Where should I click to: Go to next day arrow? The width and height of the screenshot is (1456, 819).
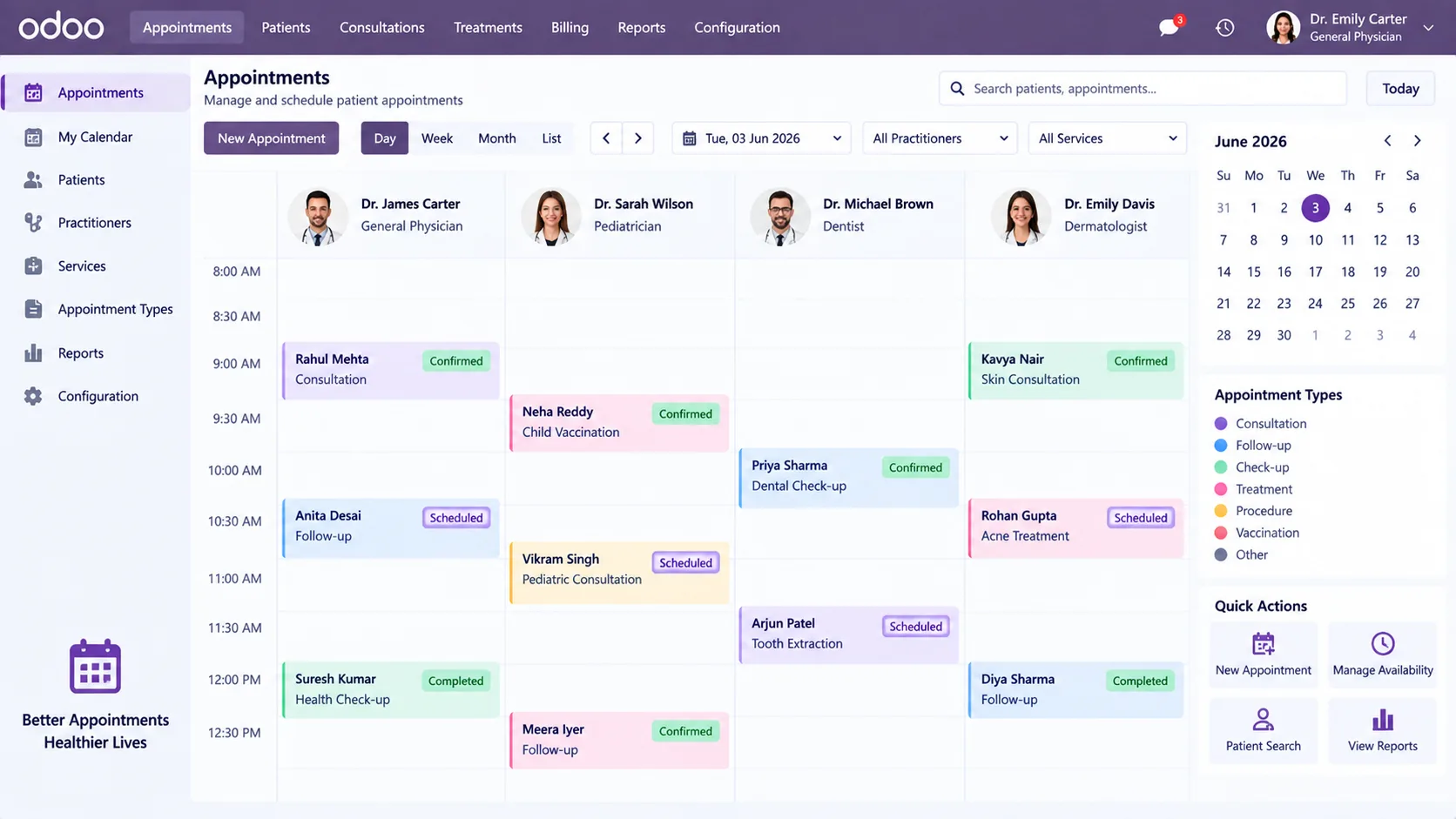[x=638, y=138]
